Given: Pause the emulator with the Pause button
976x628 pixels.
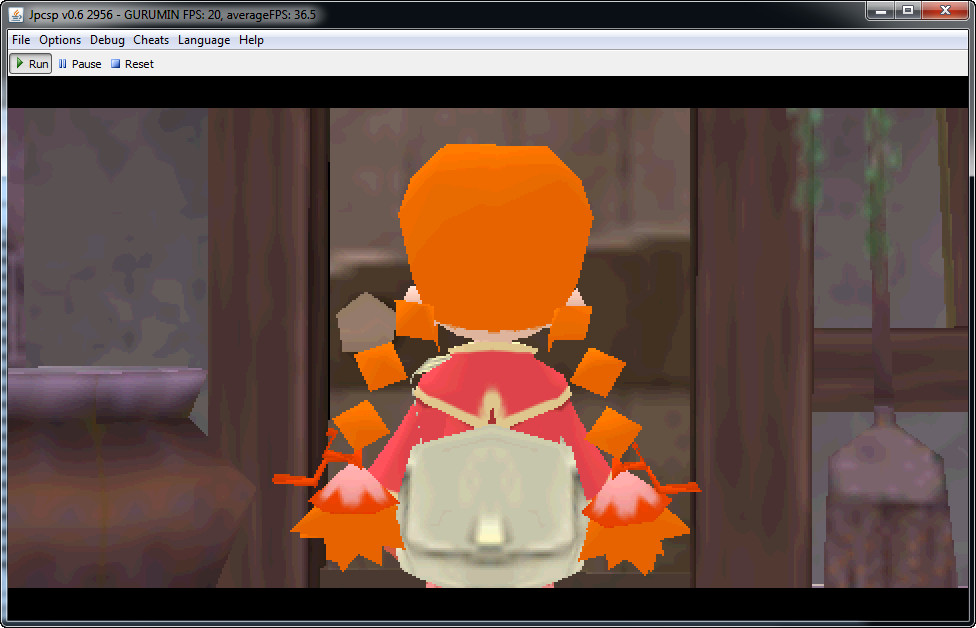Looking at the screenshot, I should 80,63.
